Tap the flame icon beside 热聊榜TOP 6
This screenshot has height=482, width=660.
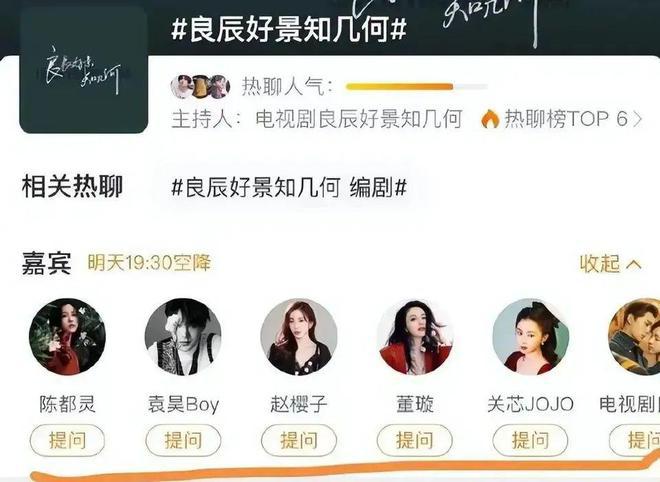pos(490,119)
